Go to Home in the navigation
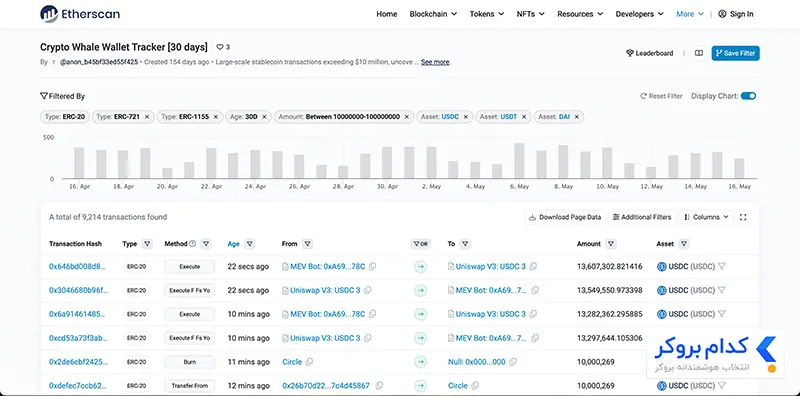Image resolution: width=800 pixels, height=396 pixels. 387,14
